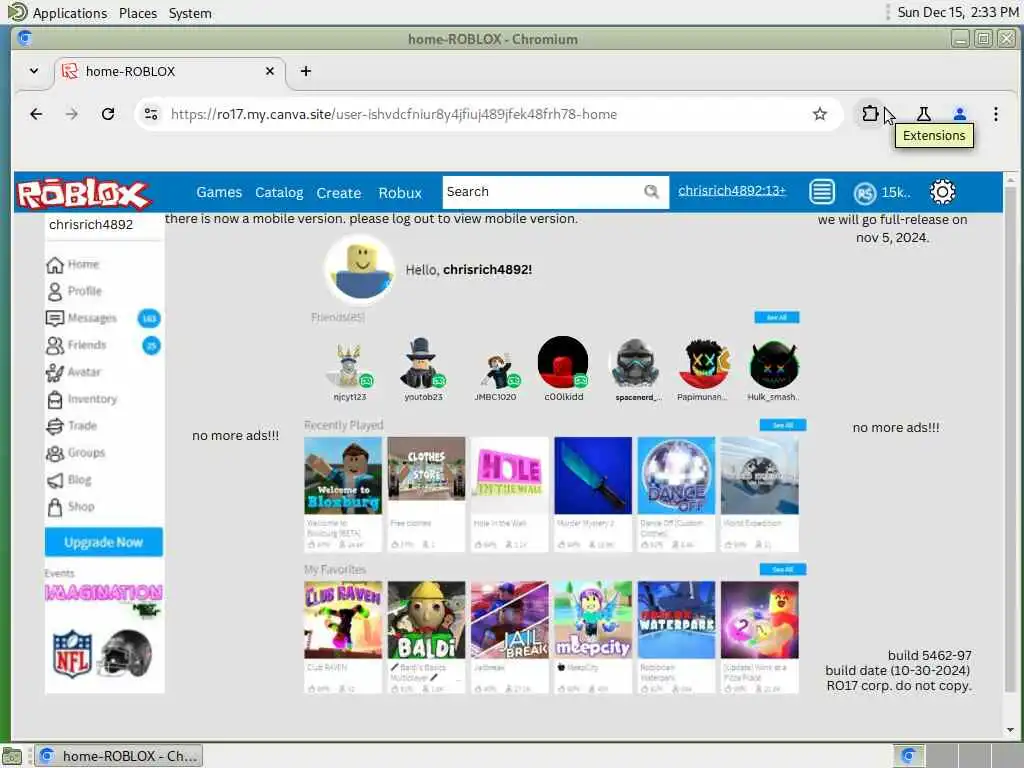Reload the page

click(108, 114)
